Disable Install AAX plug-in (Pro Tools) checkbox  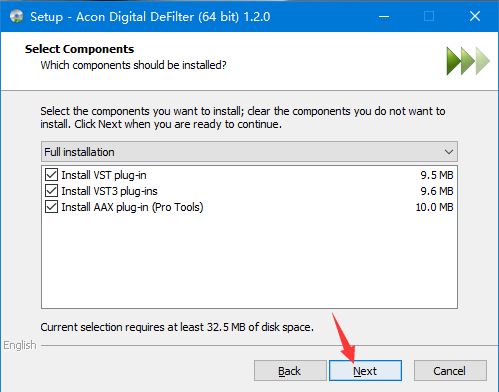(51, 207)
